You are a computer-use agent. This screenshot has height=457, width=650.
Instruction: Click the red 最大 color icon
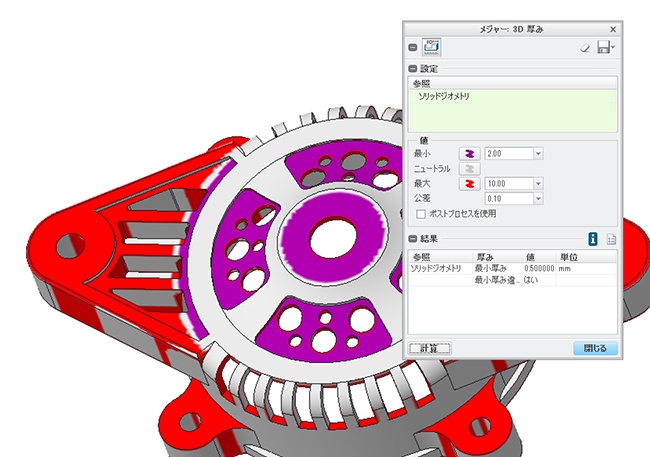469,184
